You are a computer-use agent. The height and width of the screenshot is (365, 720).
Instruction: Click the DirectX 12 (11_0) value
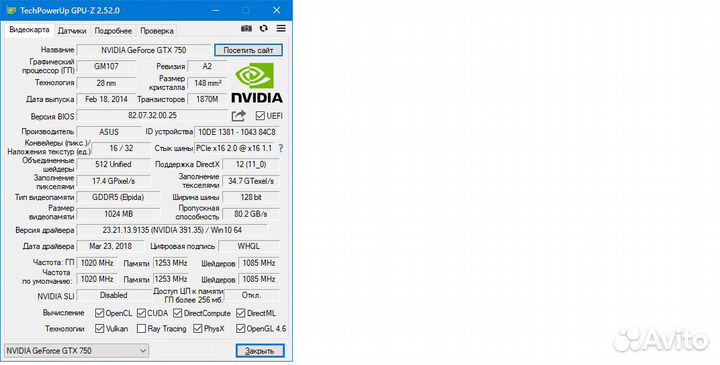[251, 164]
